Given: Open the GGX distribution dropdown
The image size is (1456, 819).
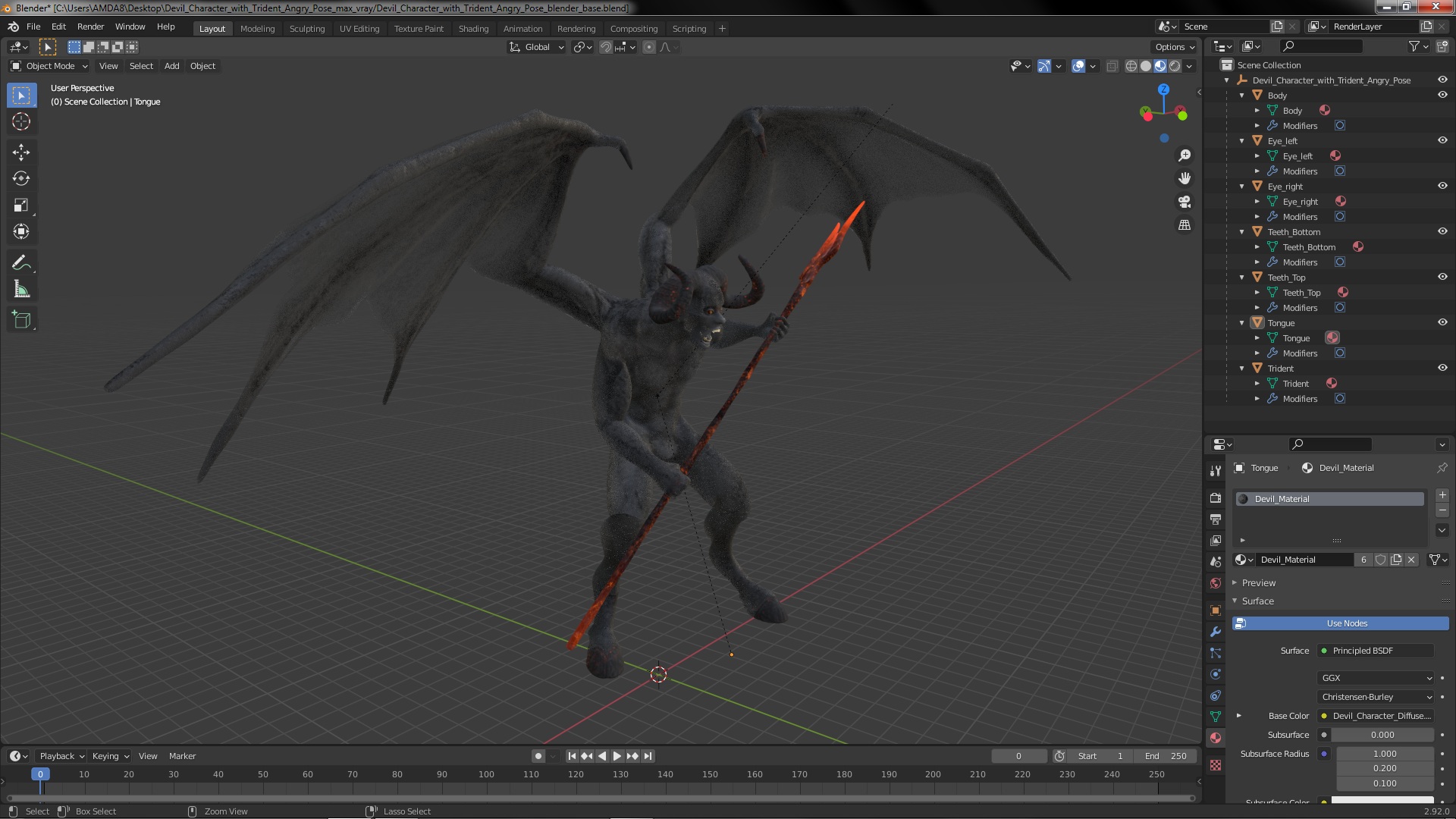Looking at the screenshot, I should [x=1376, y=678].
